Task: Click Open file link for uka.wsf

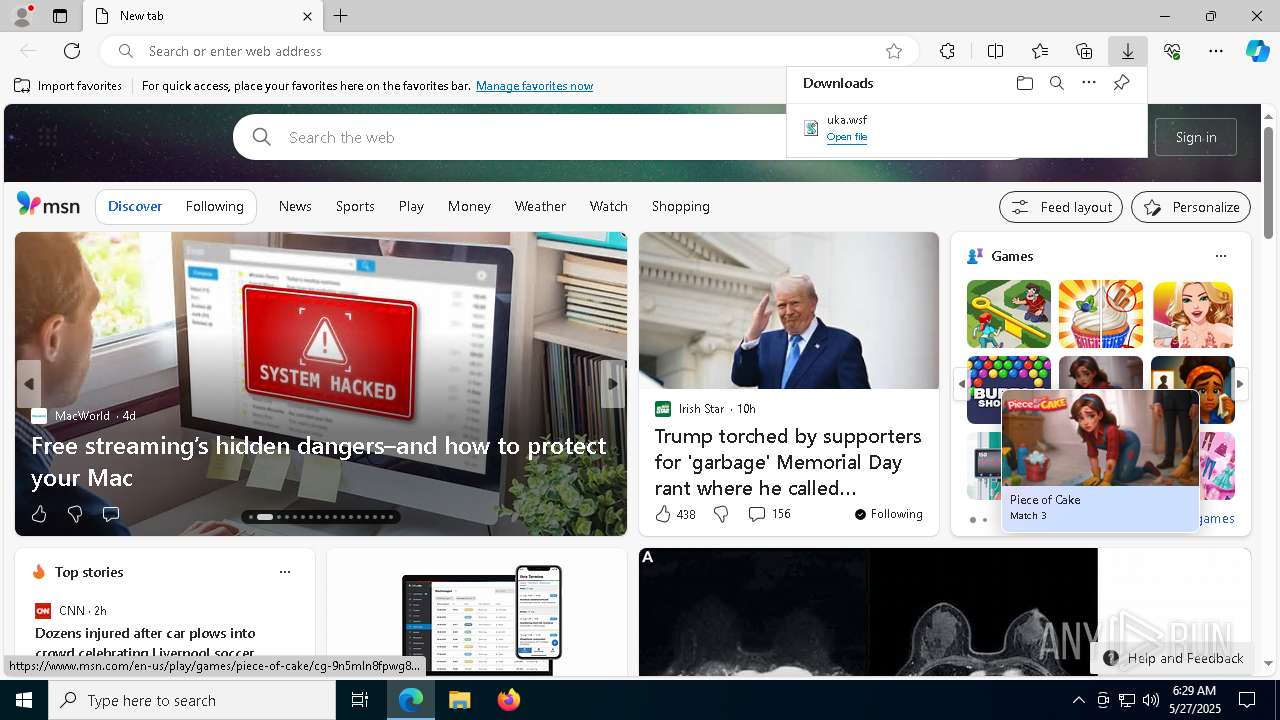Action: tap(847, 137)
